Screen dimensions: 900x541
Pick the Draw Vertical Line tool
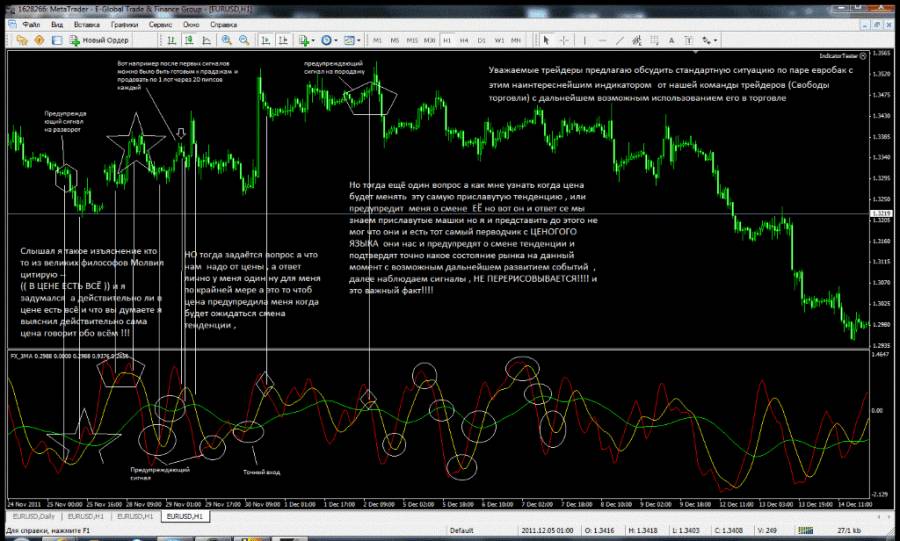tap(584, 40)
